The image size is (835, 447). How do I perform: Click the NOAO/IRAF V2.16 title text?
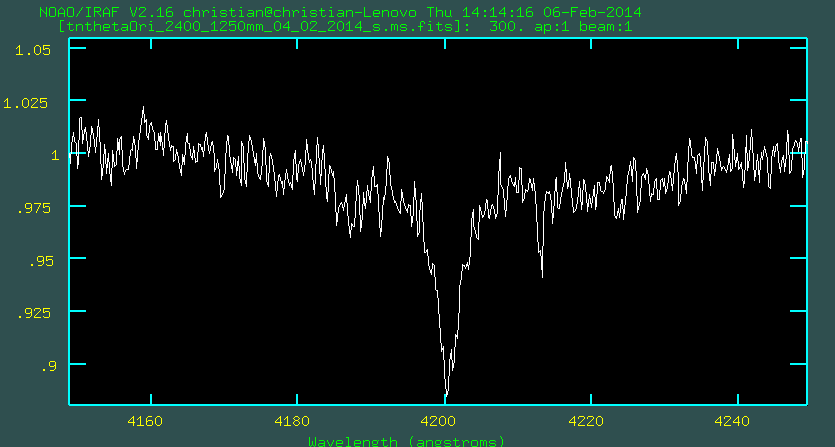(x=108, y=12)
